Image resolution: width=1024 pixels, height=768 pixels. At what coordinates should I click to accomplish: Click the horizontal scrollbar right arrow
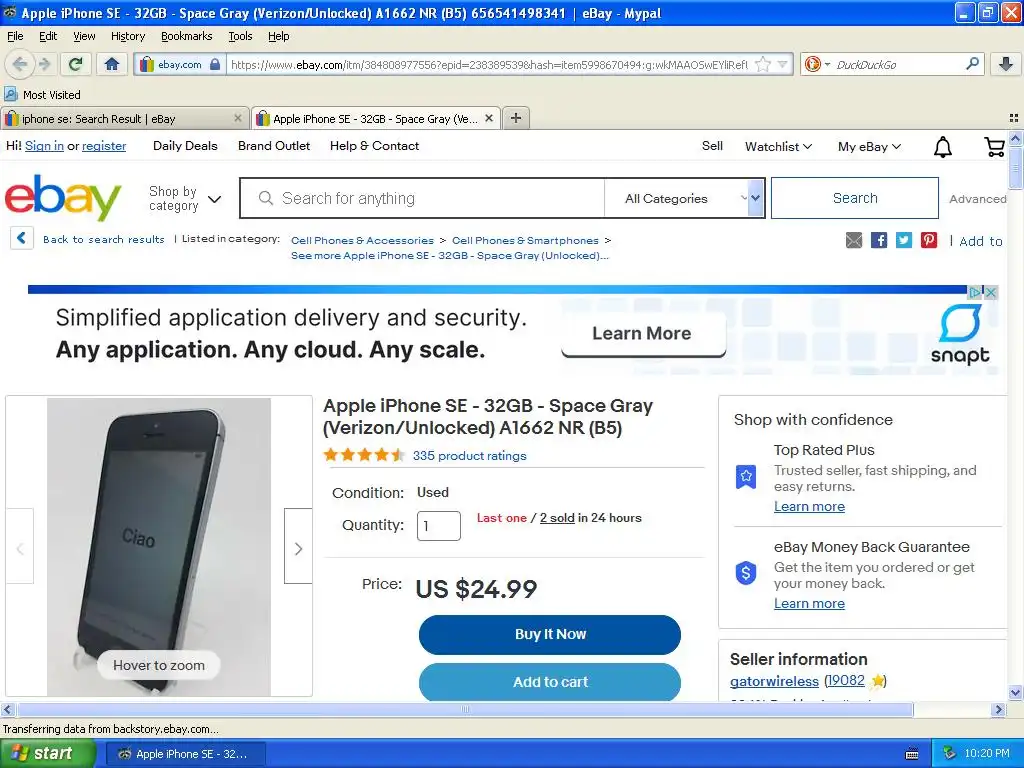coord(998,709)
